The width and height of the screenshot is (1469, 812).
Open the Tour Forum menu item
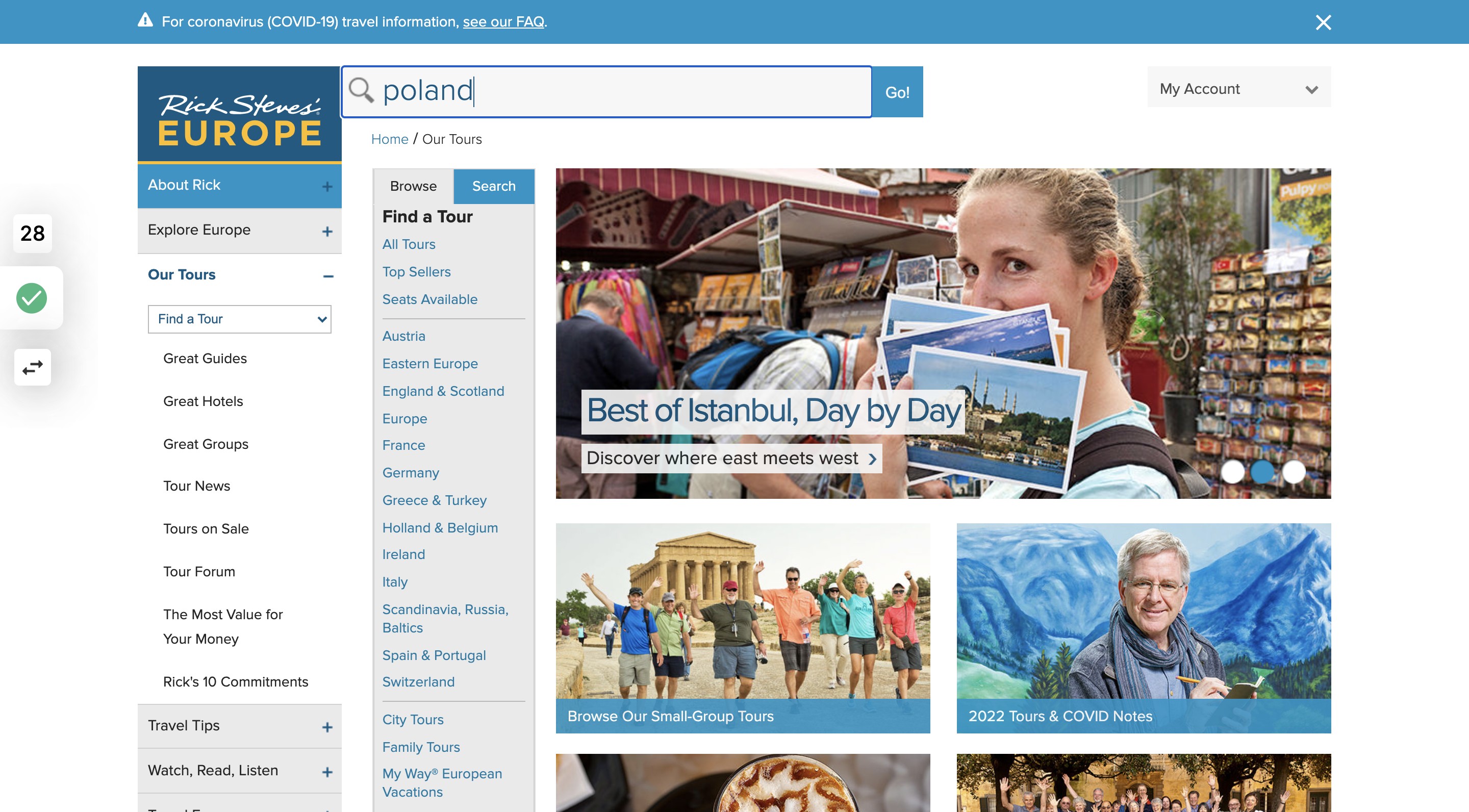199,572
